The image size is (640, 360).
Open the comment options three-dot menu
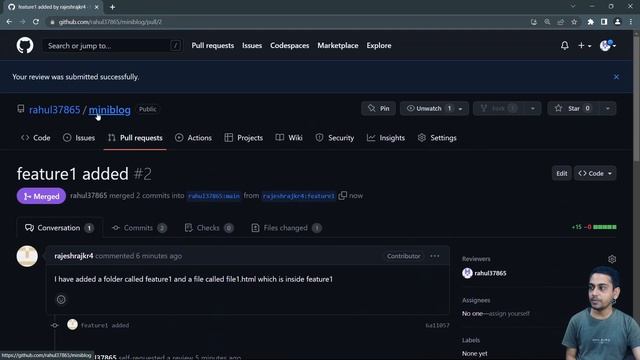coord(435,256)
